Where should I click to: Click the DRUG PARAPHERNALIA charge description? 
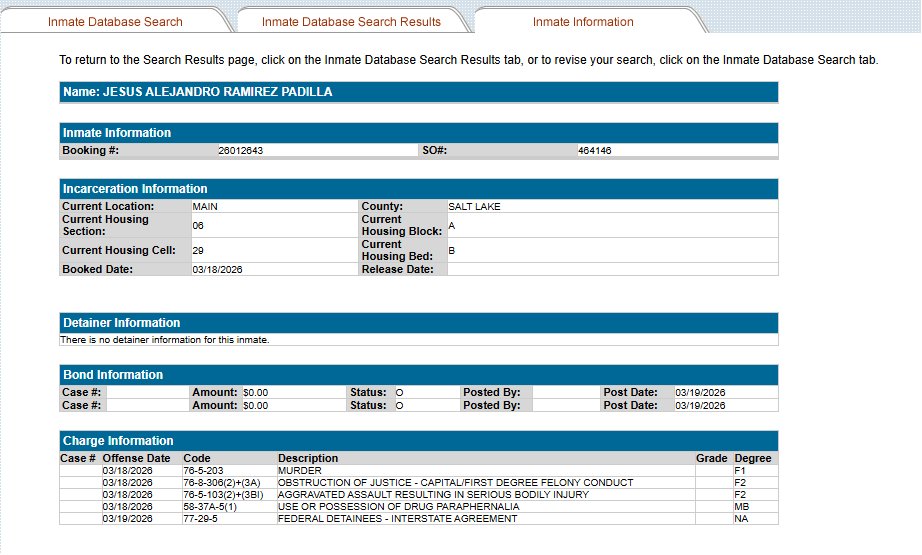[x=398, y=507]
